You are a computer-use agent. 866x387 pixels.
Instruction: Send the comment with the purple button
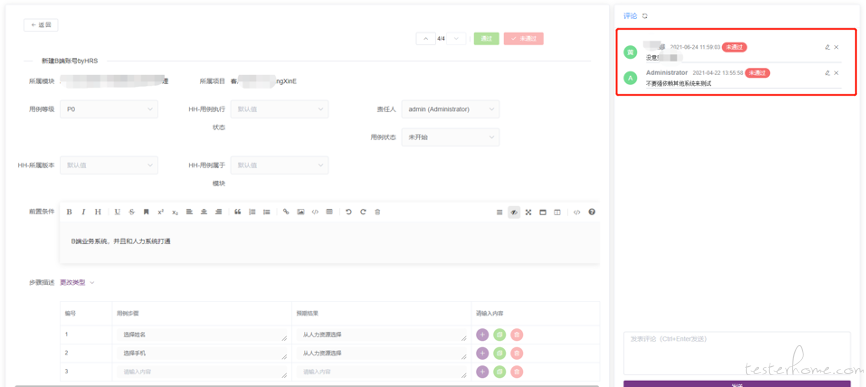tap(737, 384)
